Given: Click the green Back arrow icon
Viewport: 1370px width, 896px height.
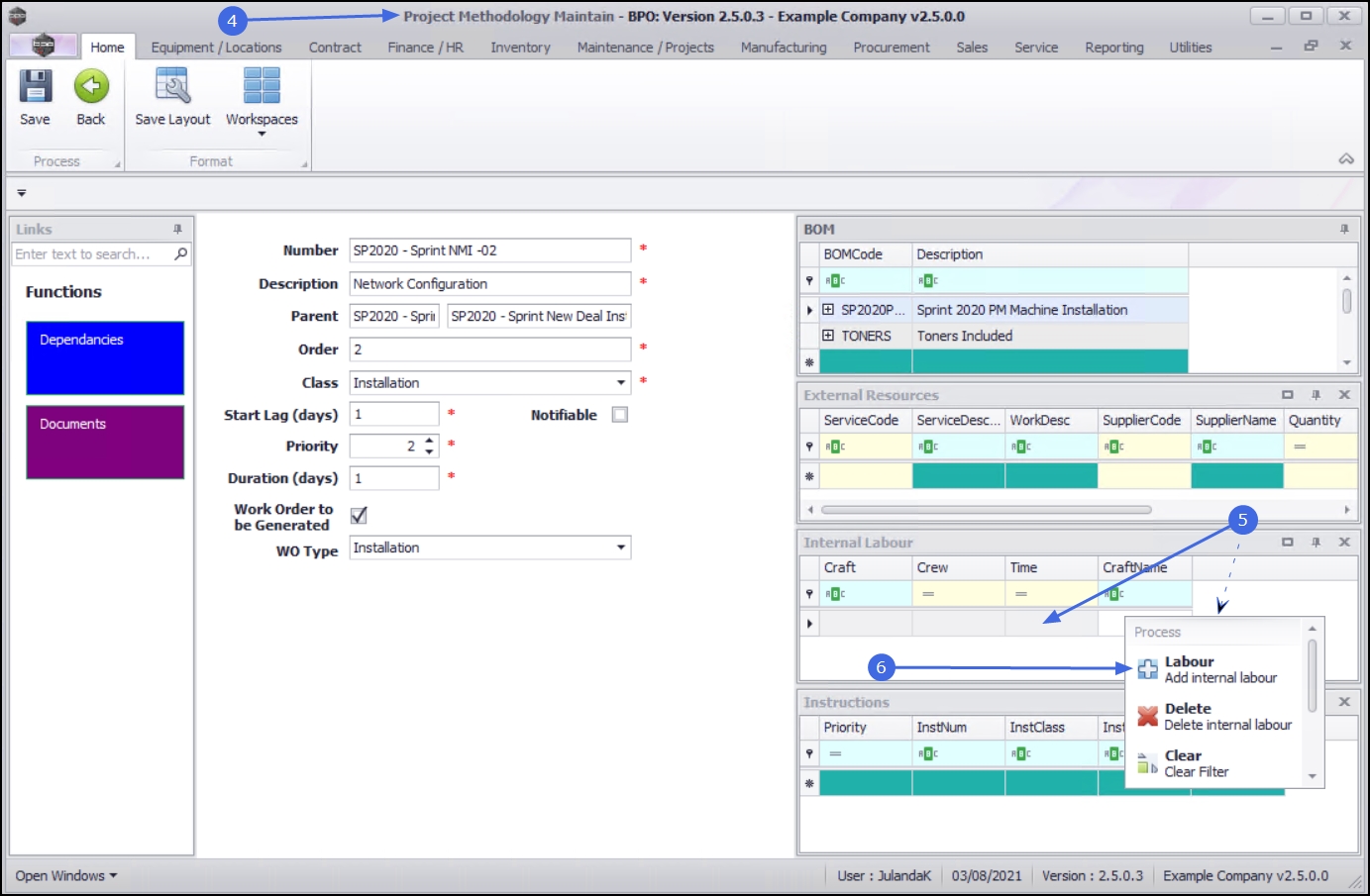Looking at the screenshot, I should click(91, 87).
